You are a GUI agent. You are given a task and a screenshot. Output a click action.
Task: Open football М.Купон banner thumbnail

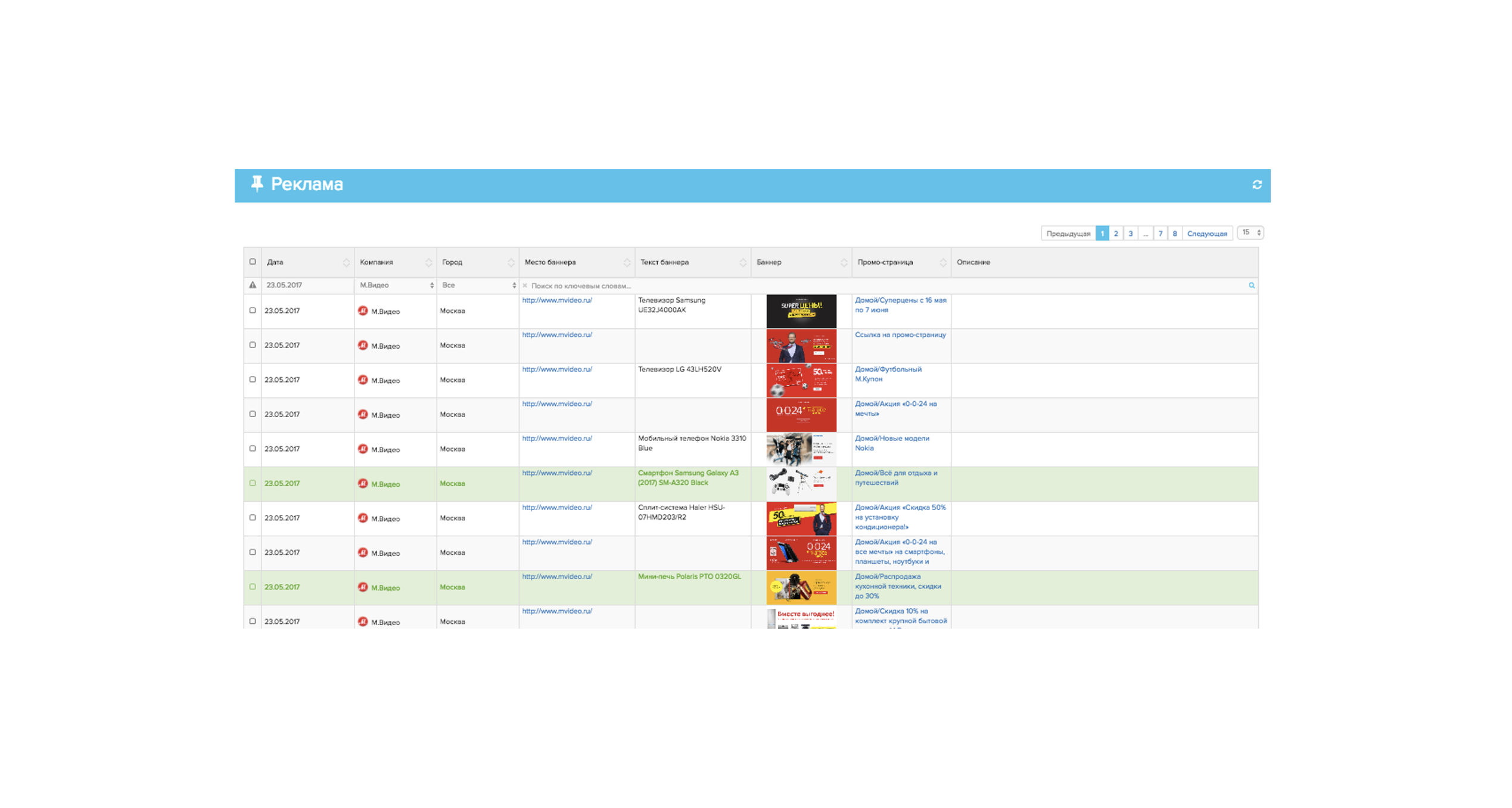point(801,380)
